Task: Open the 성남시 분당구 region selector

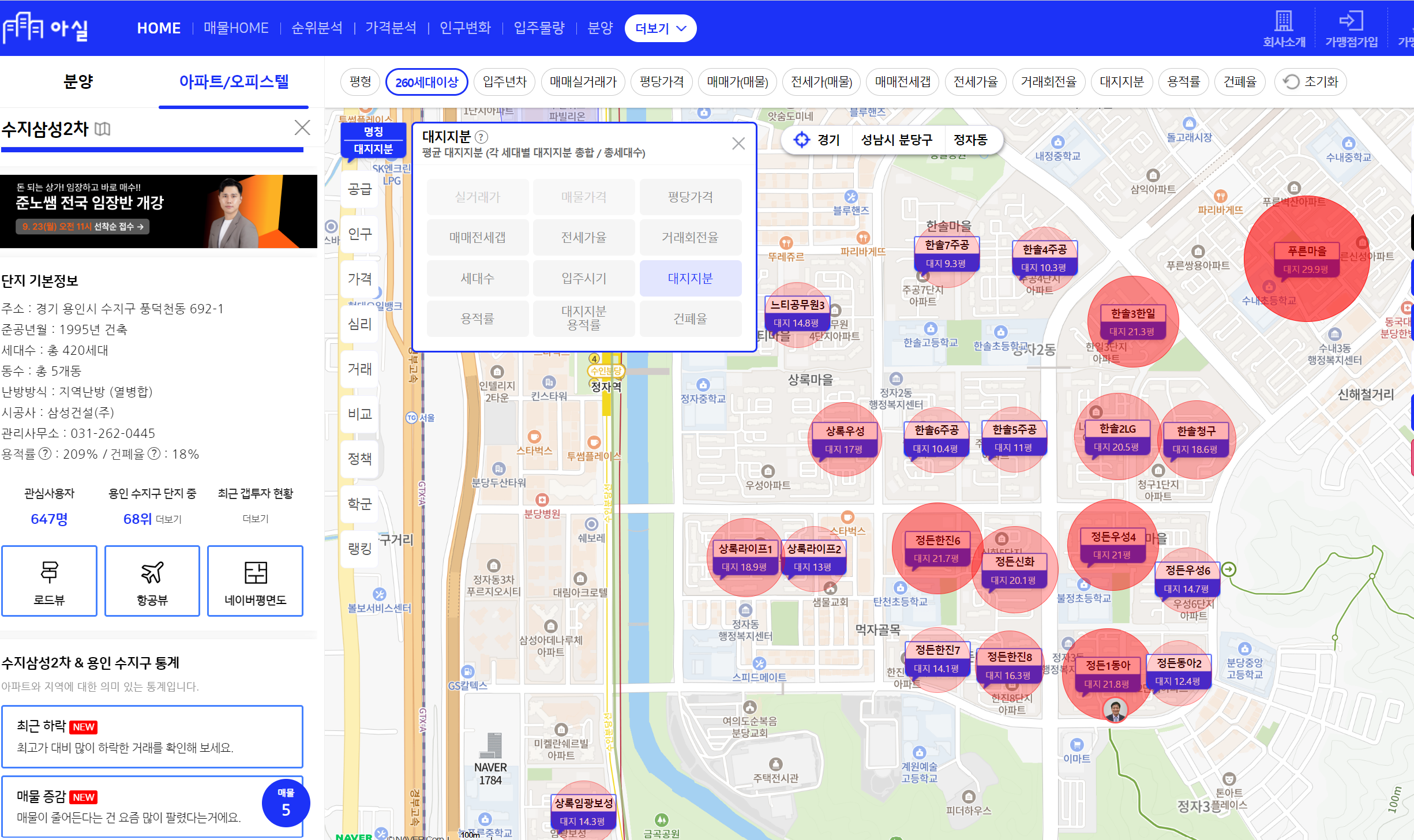Action: tap(897, 140)
